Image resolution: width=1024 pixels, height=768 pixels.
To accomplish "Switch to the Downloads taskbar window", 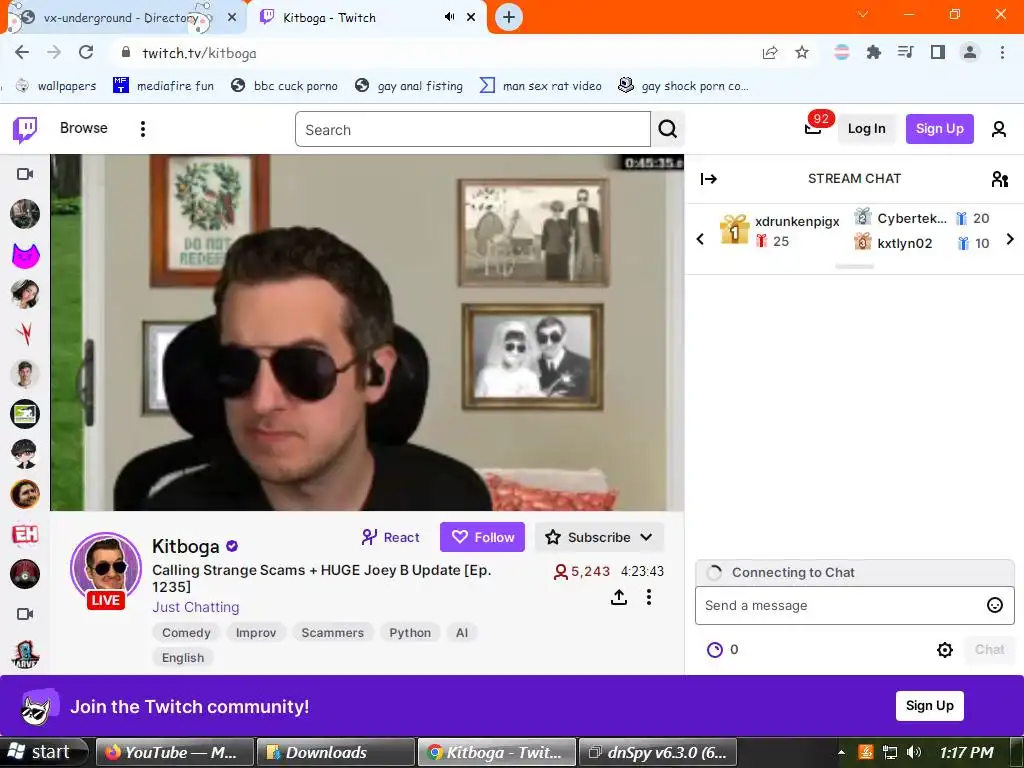I will coord(336,752).
